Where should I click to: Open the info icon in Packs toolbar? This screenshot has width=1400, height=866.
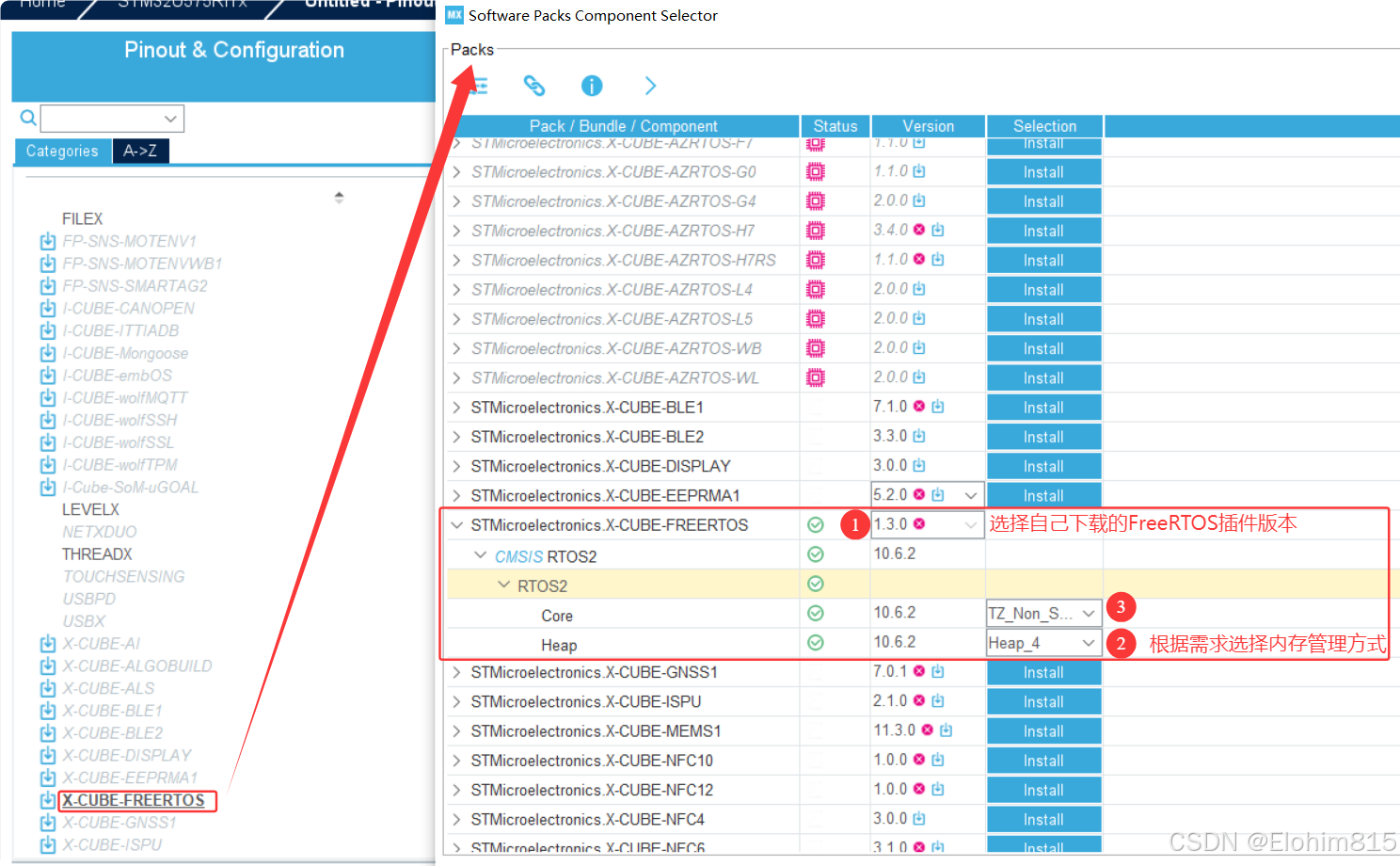tap(592, 86)
